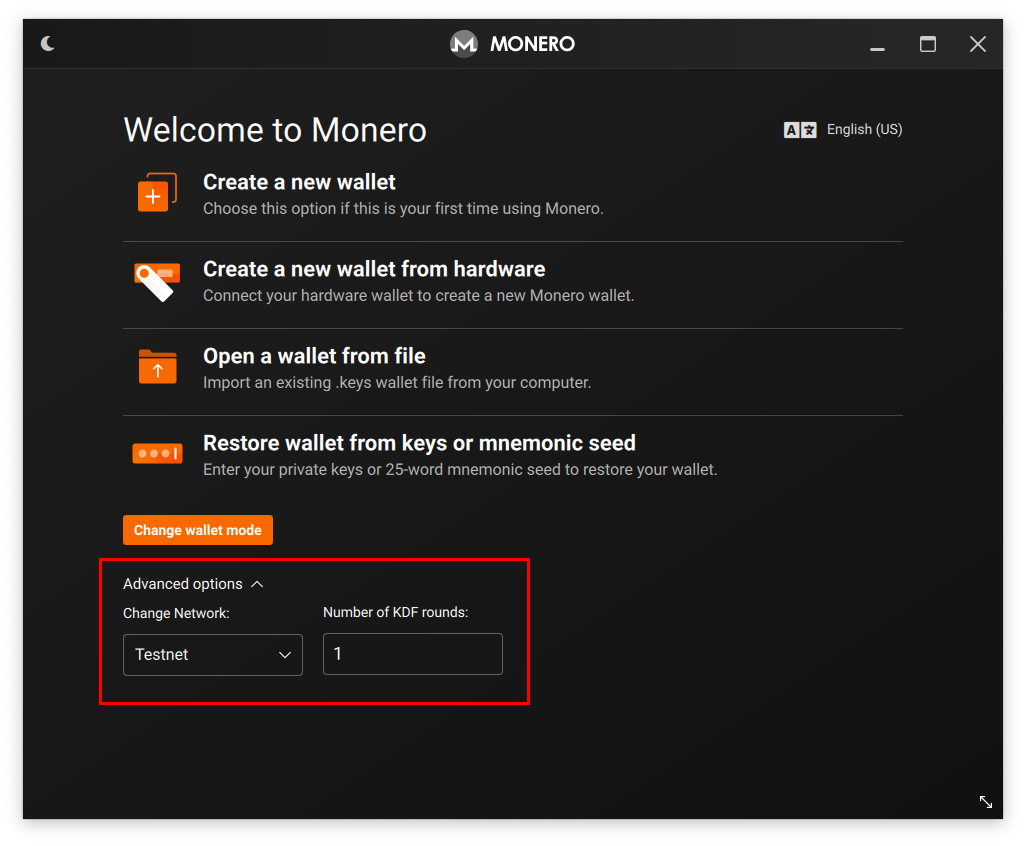Screen dimensions: 1026x846
Task: Click the Change Network: label
Action: [x=176, y=613]
